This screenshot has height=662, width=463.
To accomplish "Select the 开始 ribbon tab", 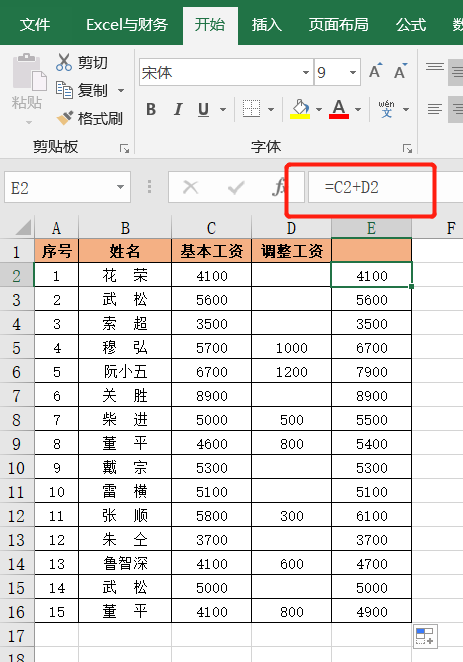I will pos(210,24).
